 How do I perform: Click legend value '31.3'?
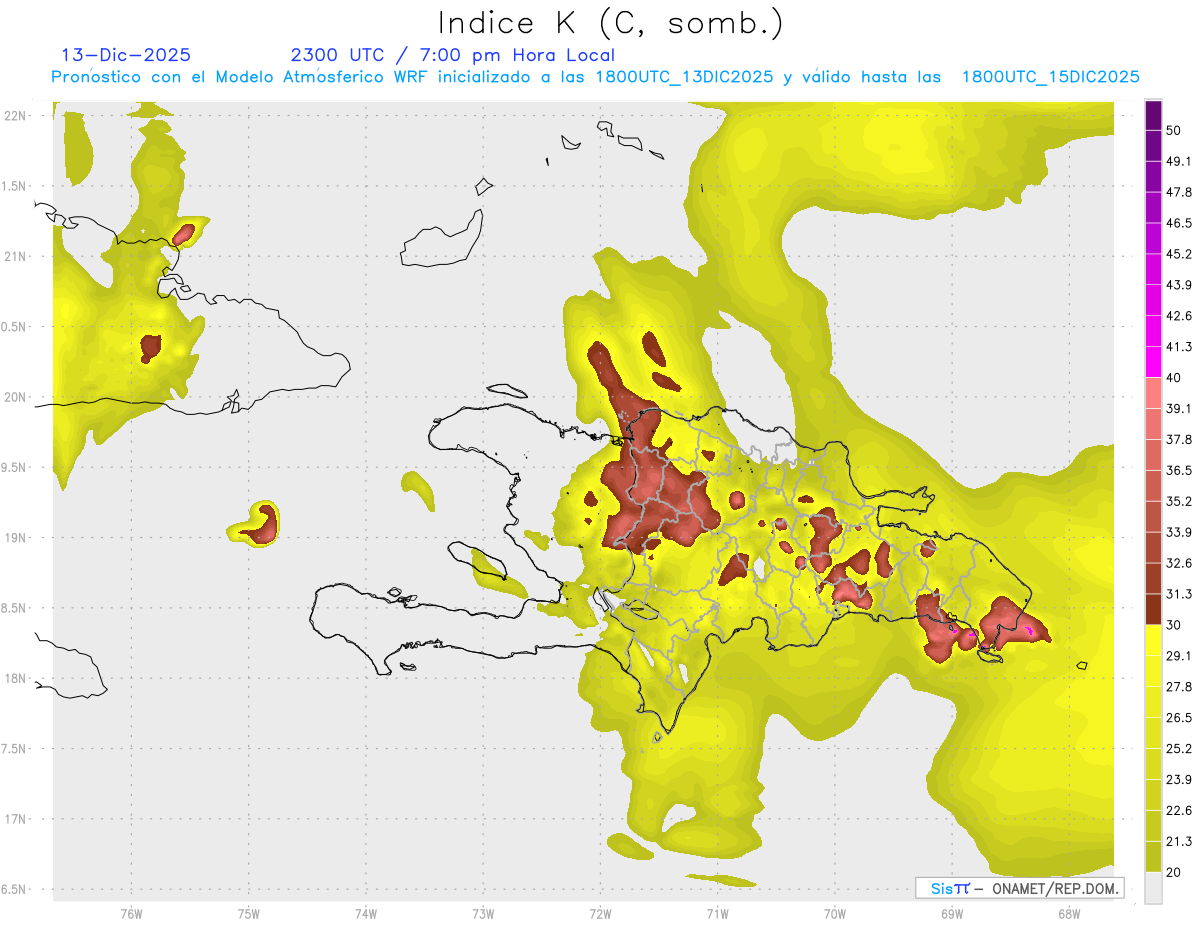point(1178,594)
